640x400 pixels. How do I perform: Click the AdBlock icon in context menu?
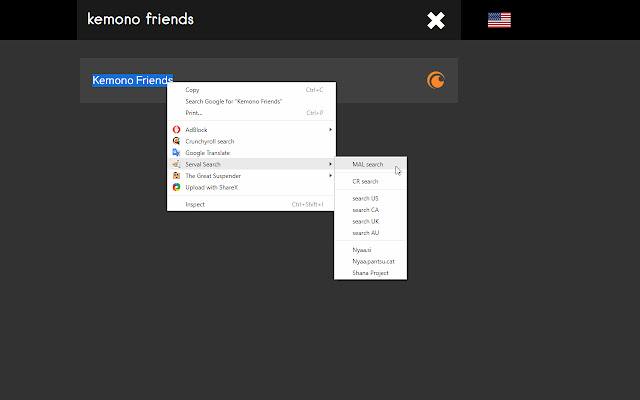[x=176, y=129]
